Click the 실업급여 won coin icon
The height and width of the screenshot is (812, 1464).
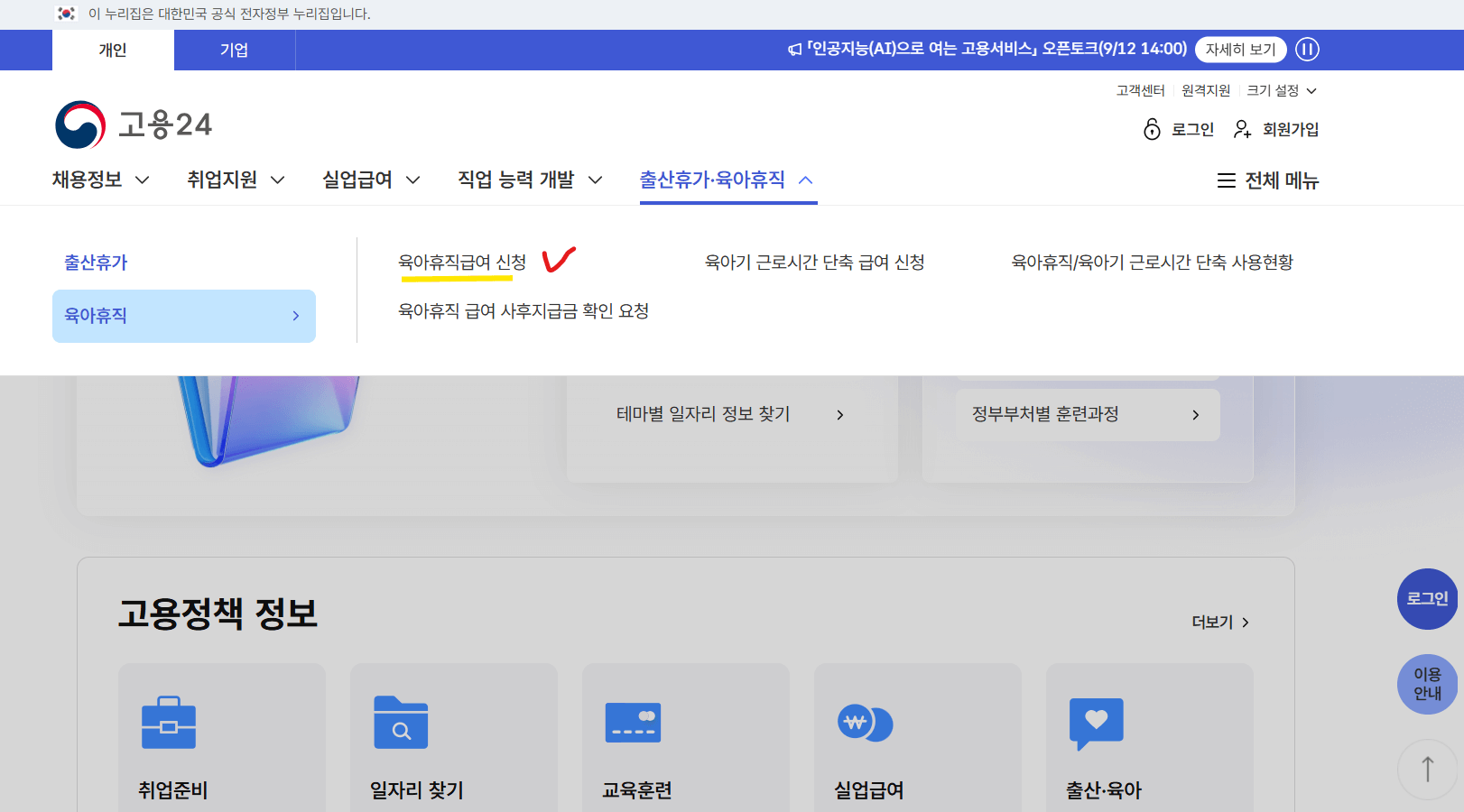click(x=866, y=722)
